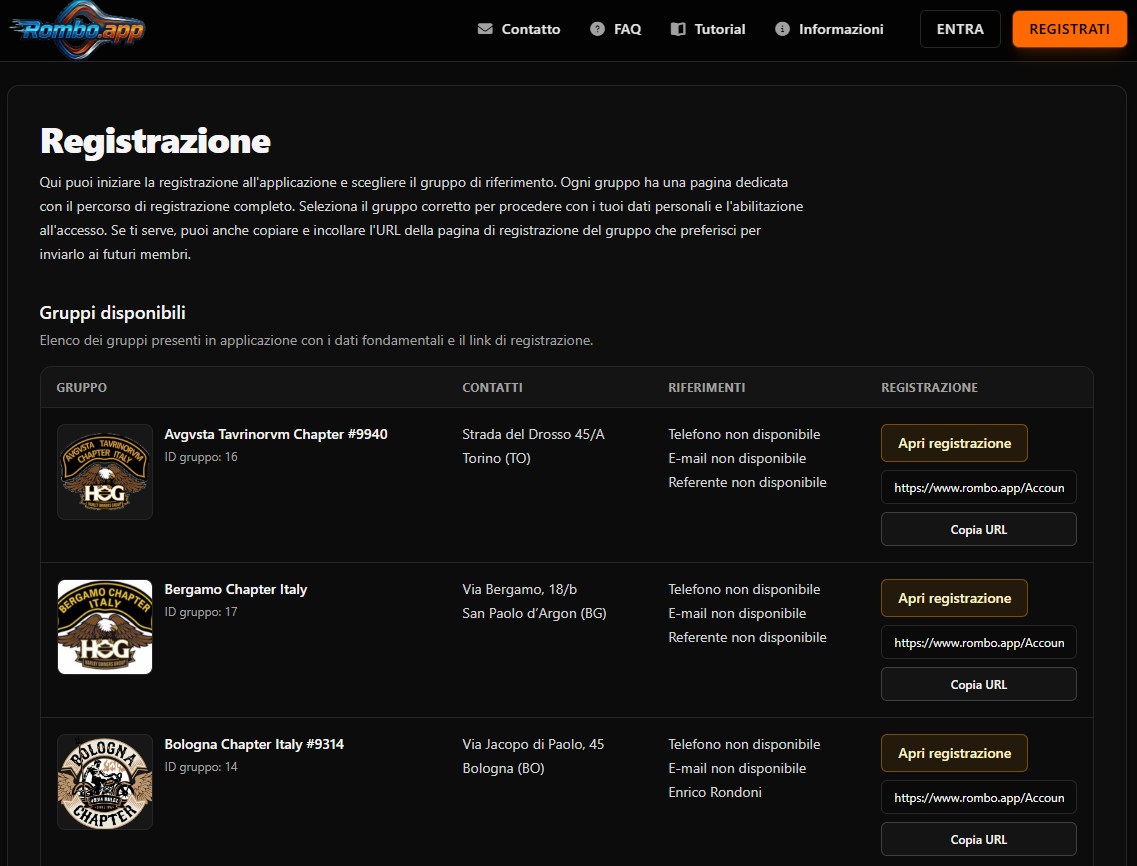Screen dimensions: 1137x866
Task: Click the orange REGISTRATI button
Action: [x=1070, y=29]
